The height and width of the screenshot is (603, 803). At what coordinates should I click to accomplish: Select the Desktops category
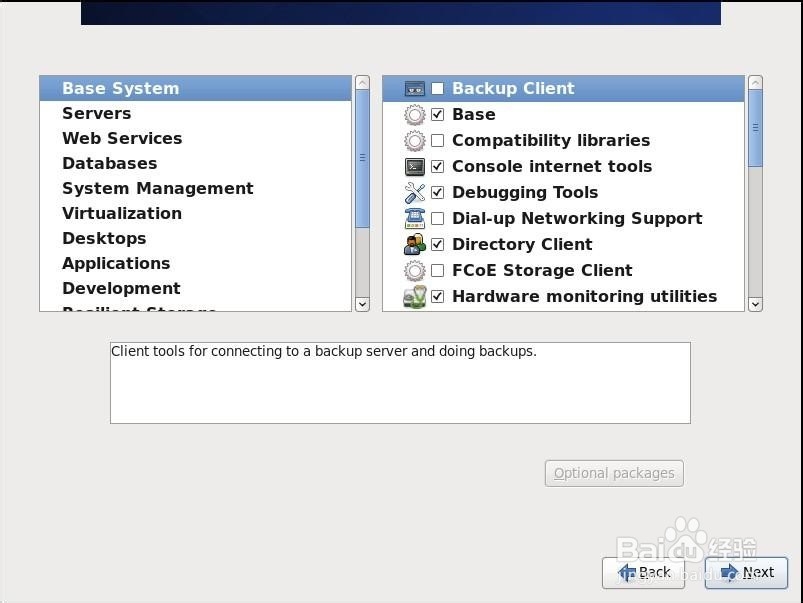click(x=104, y=238)
